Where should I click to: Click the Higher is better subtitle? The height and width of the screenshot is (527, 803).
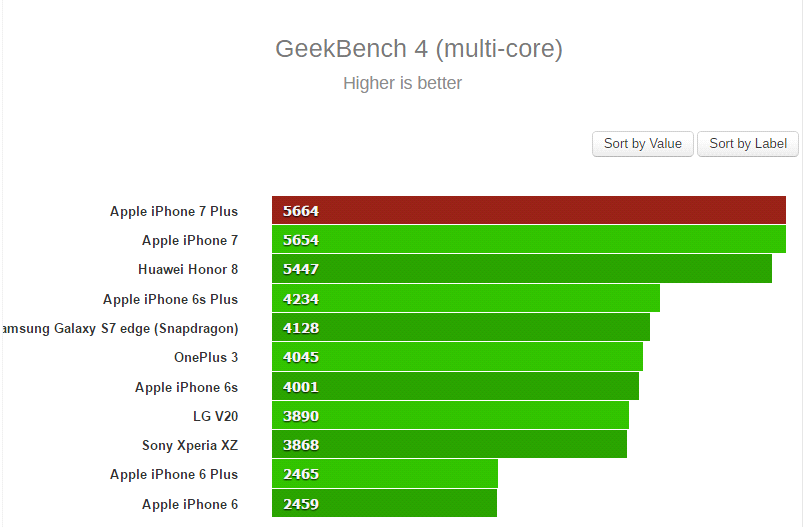click(403, 83)
